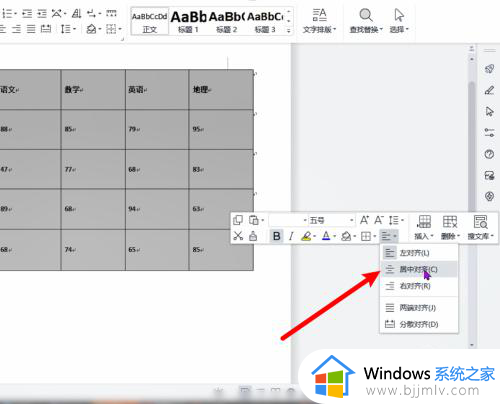The height and width of the screenshot is (404, 500).
Task: Expand the style gallery more arrow
Action: (289, 31)
